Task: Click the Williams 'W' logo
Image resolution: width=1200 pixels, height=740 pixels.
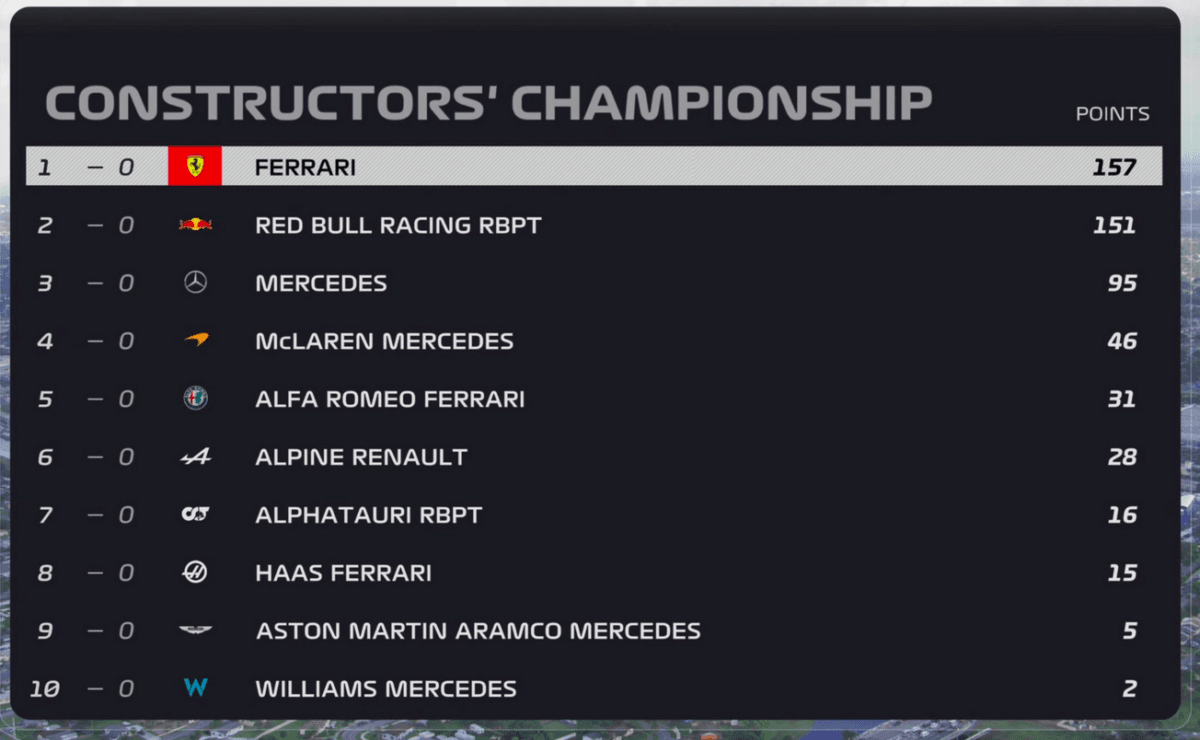Action: click(x=195, y=688)
